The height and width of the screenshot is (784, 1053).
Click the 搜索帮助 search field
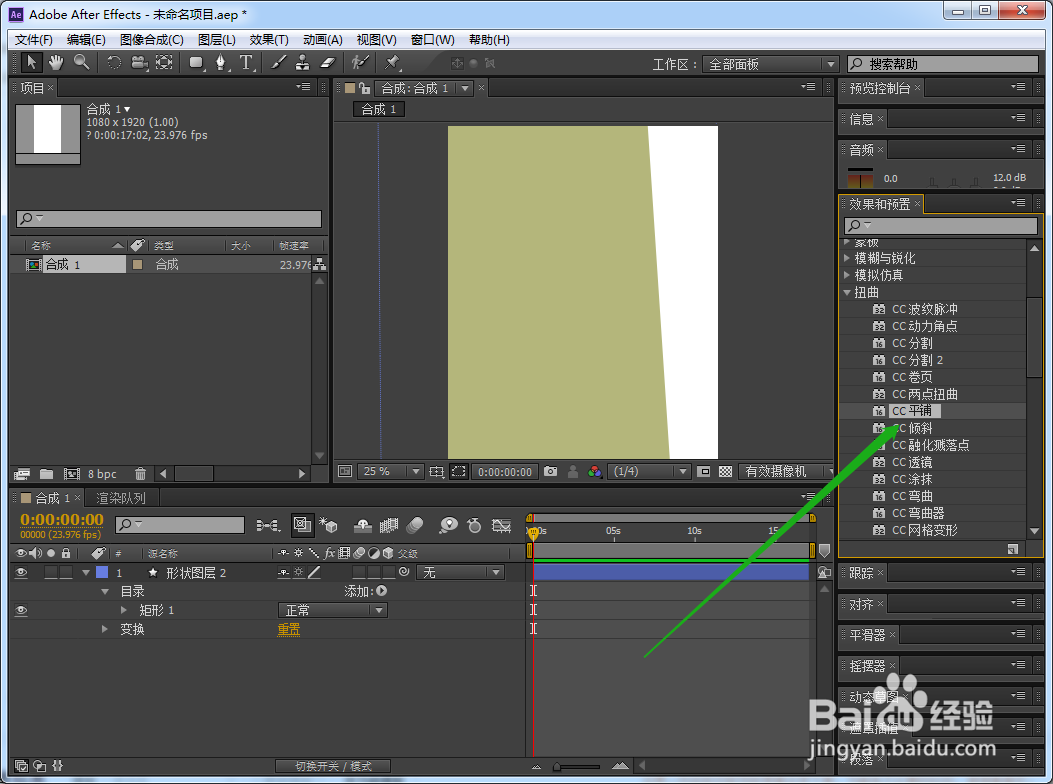point(943,64)
